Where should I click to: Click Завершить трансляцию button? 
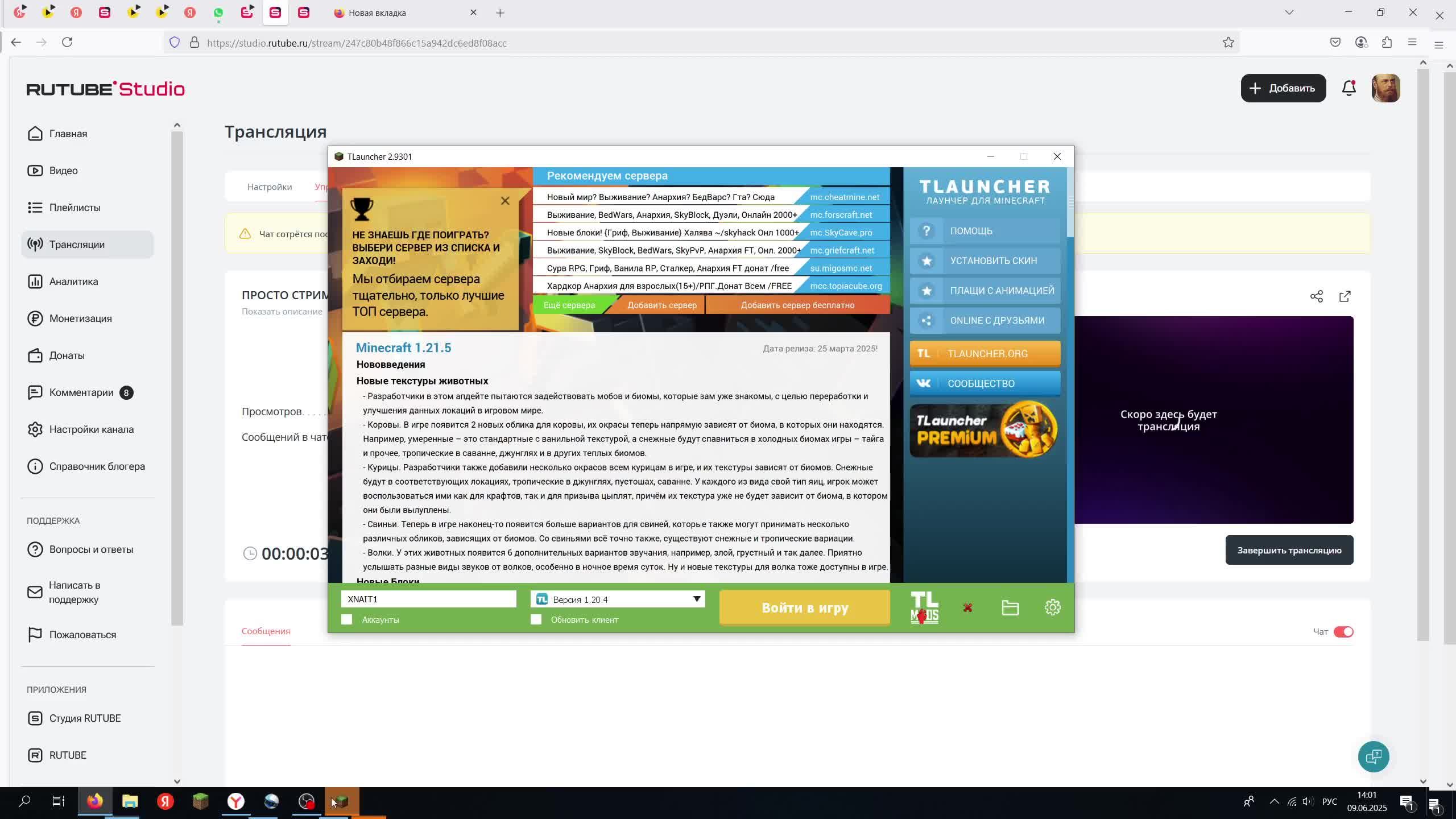[x=1289, y=550]
